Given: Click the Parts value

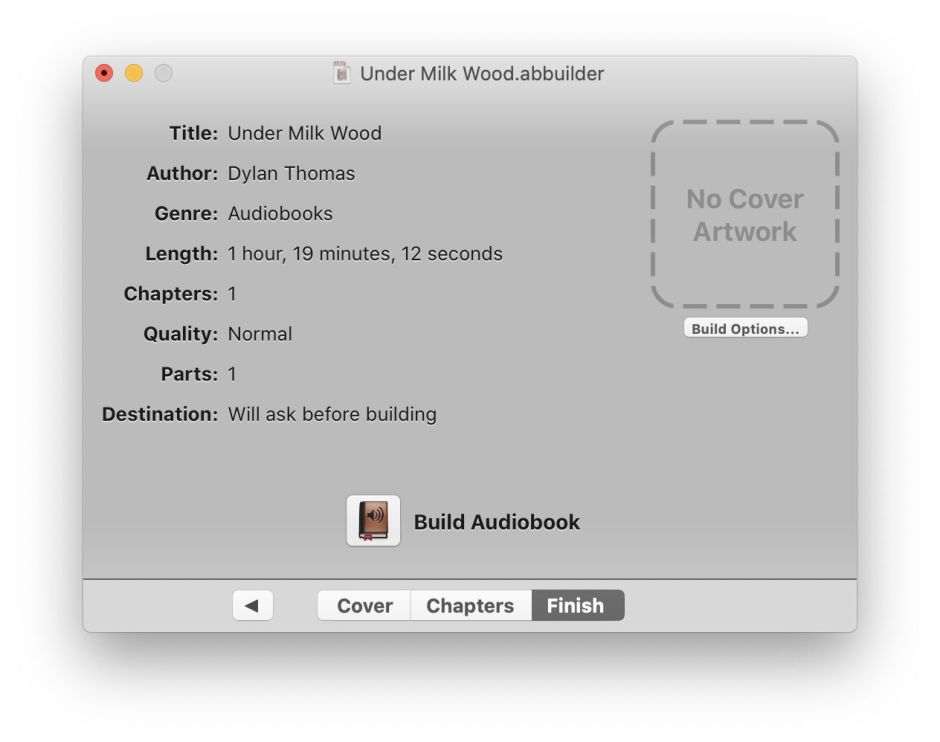Looking at the screenshot, I should point(231,373).
